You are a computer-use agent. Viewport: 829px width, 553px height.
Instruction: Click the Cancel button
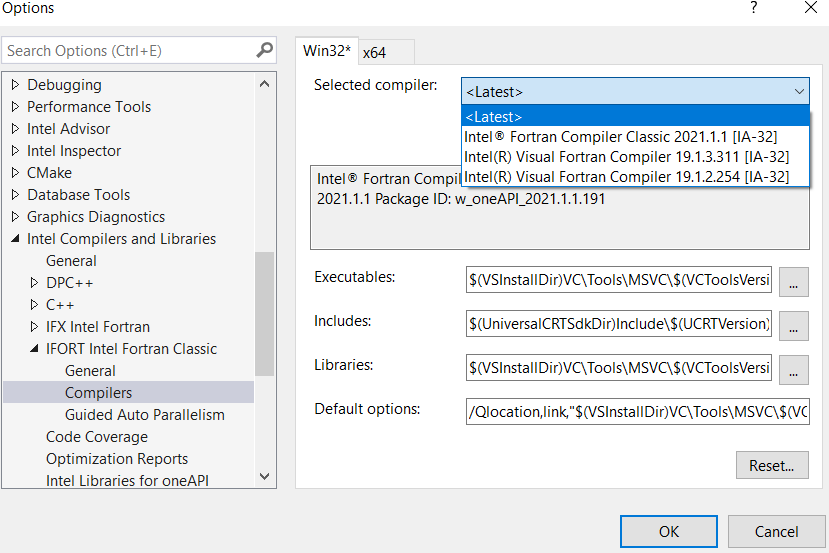(x=776, y=531)
